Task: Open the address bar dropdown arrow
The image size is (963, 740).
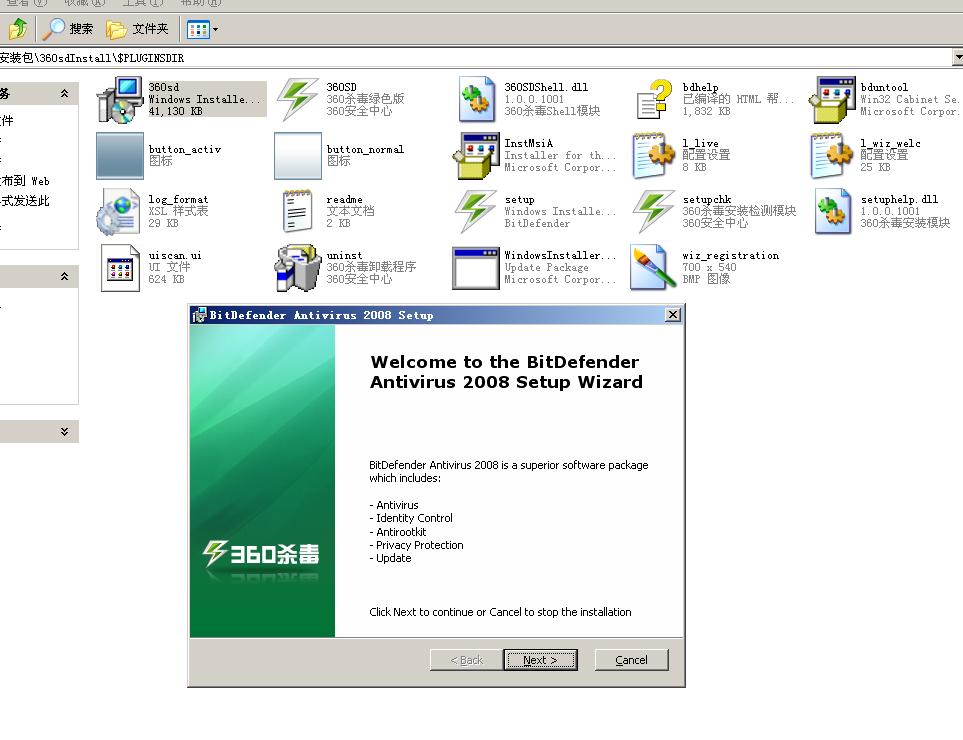Action: tap(957, 58)
